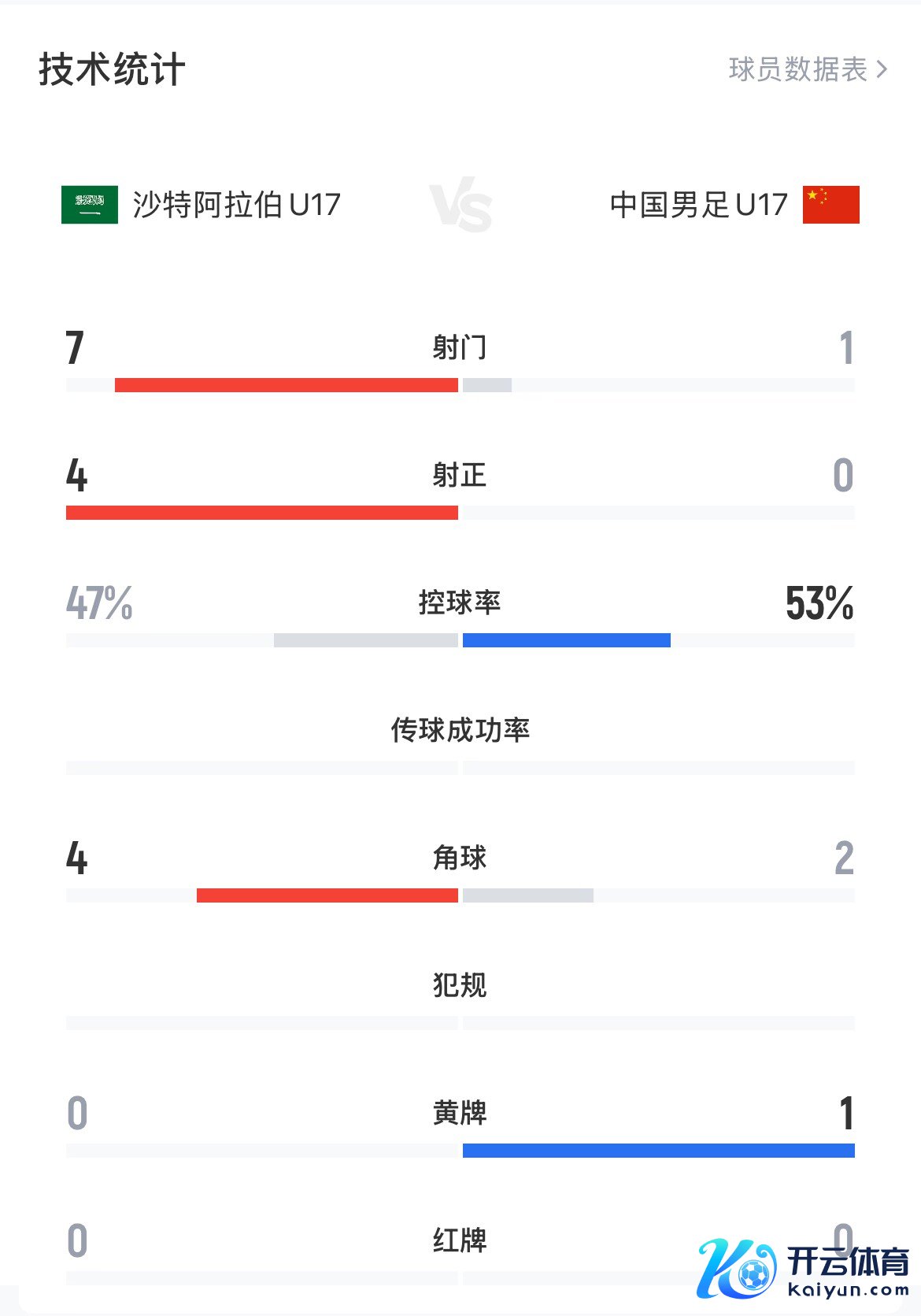
Task: Click the red 射正 shots-on-target bar
Action: 262,513
